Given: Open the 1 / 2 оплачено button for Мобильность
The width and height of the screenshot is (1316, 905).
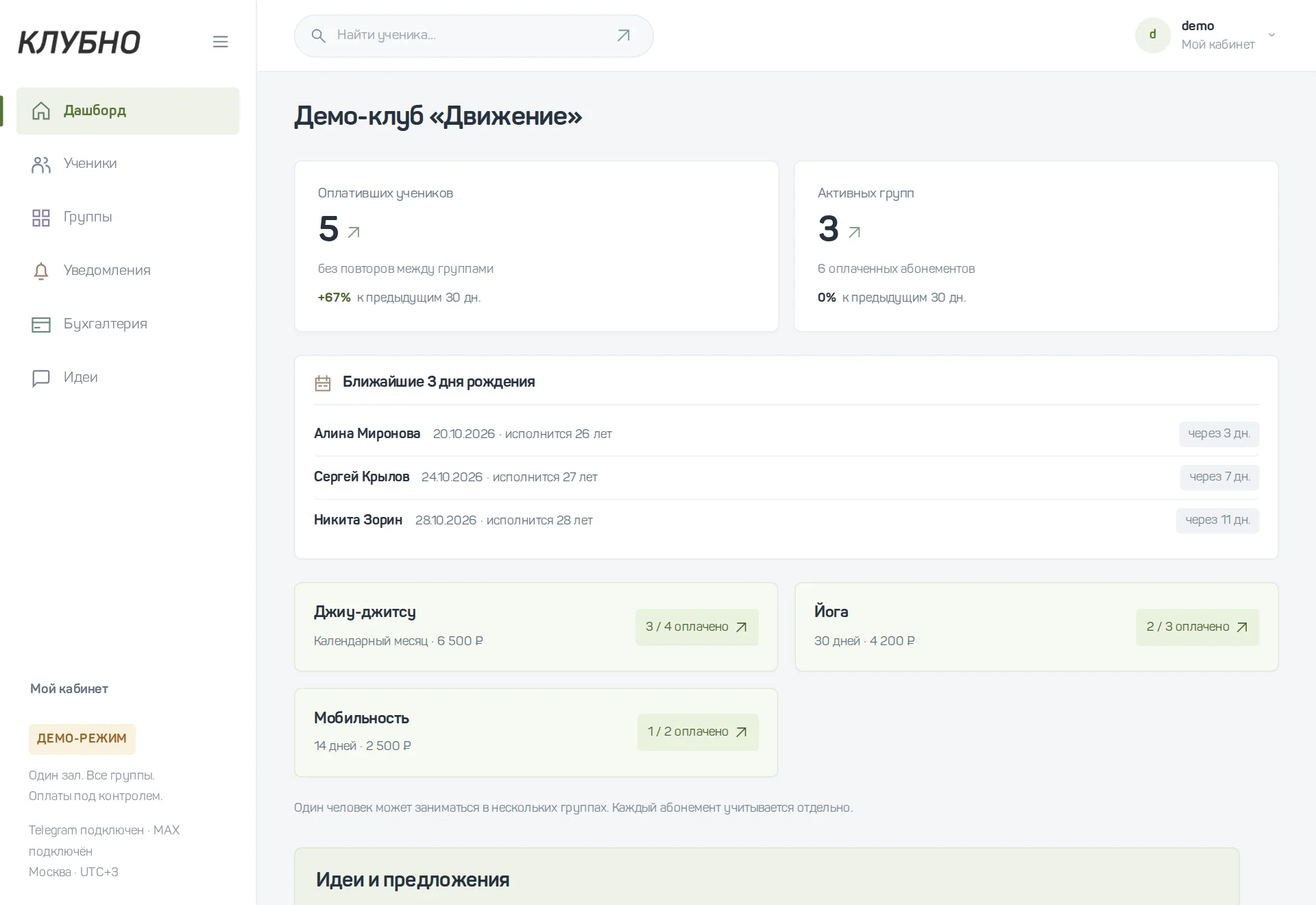Looking at the screenshot, I should [698, 732].
